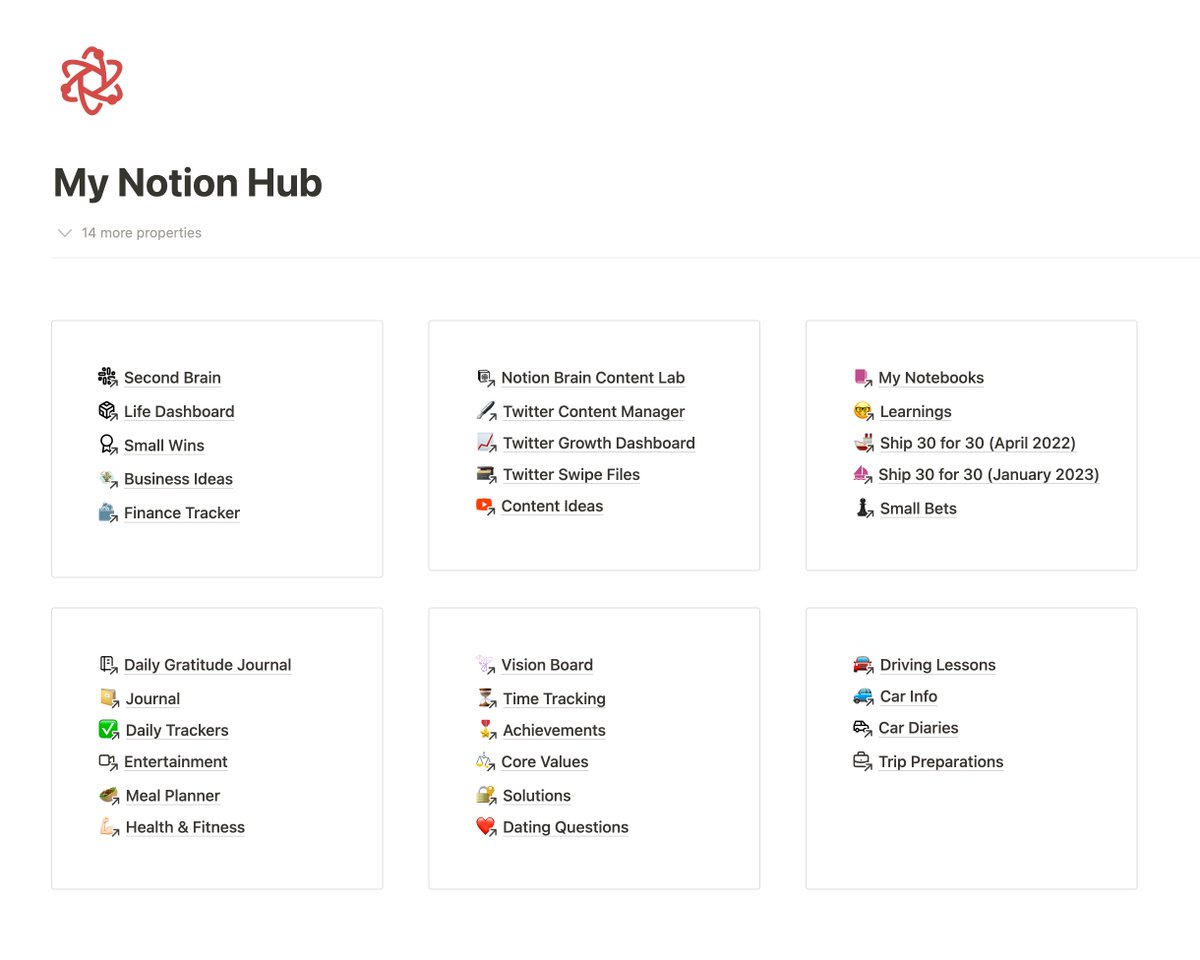The width and height of the screenshot is (1200, 960).
Task: Click the My Notion Hub title
Action: tap(188, 183)
